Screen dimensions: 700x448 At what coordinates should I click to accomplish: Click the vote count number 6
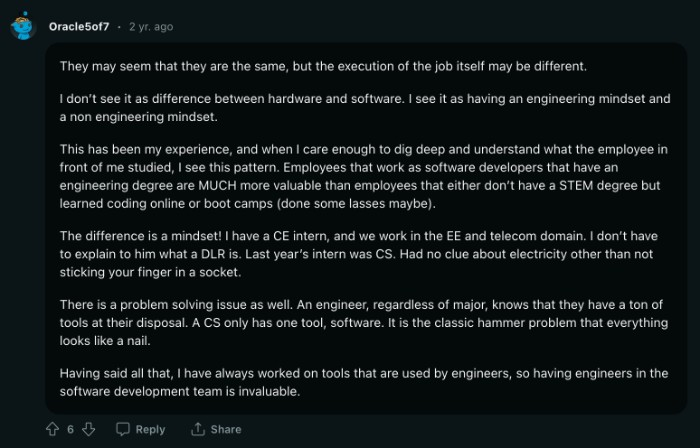coord(71,429)
